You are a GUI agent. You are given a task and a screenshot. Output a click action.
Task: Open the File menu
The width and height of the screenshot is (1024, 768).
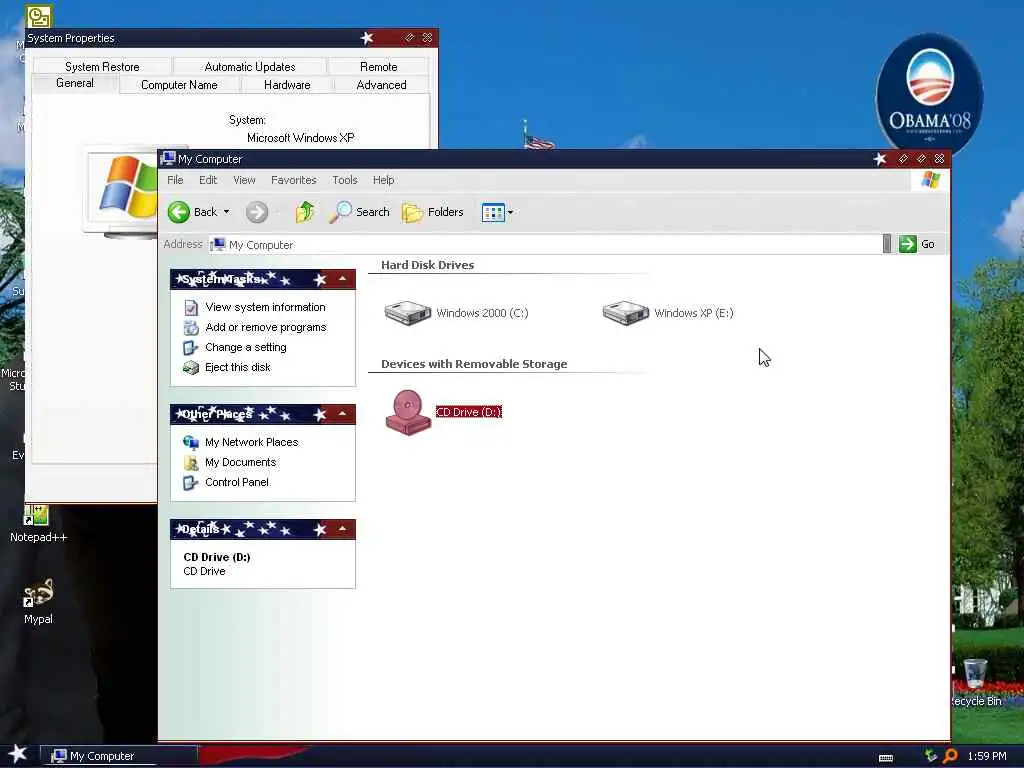tap(175, 180)
